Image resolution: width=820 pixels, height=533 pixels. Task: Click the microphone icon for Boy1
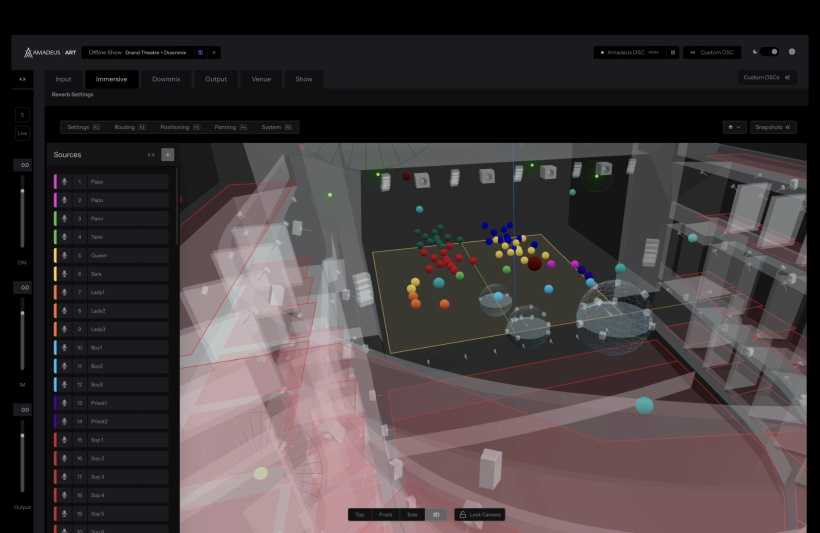64,347
